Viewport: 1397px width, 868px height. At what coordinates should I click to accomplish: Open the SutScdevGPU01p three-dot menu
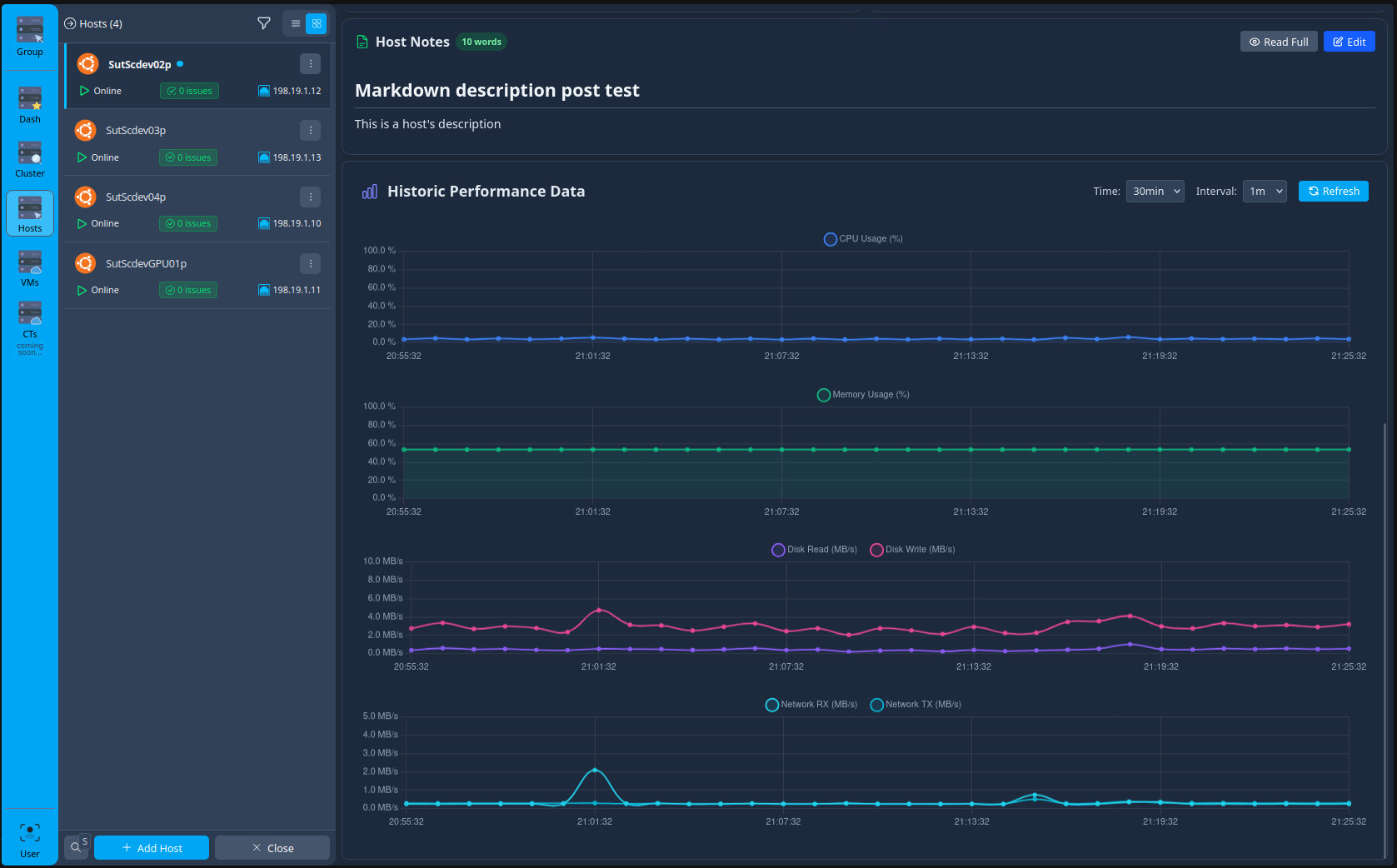pyautogui.click(x=310, y=263)
